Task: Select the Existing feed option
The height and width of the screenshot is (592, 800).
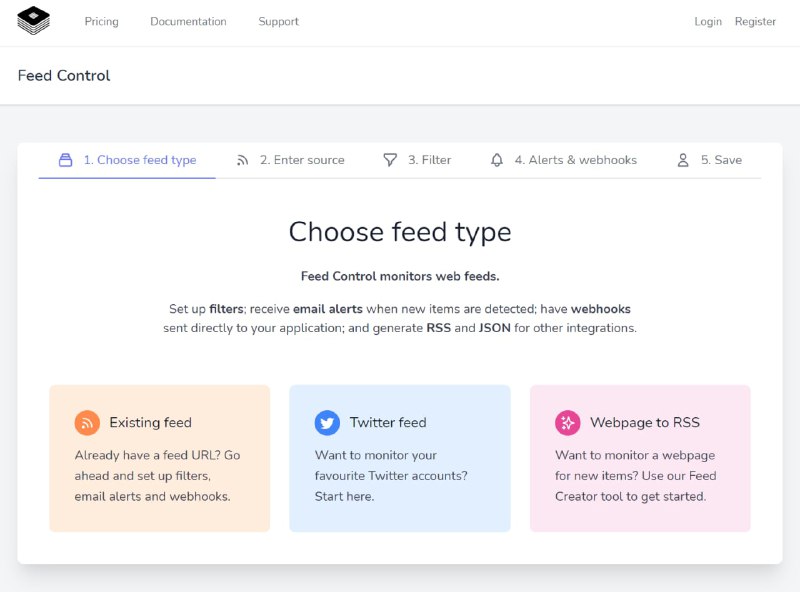Action: (160, 455)
